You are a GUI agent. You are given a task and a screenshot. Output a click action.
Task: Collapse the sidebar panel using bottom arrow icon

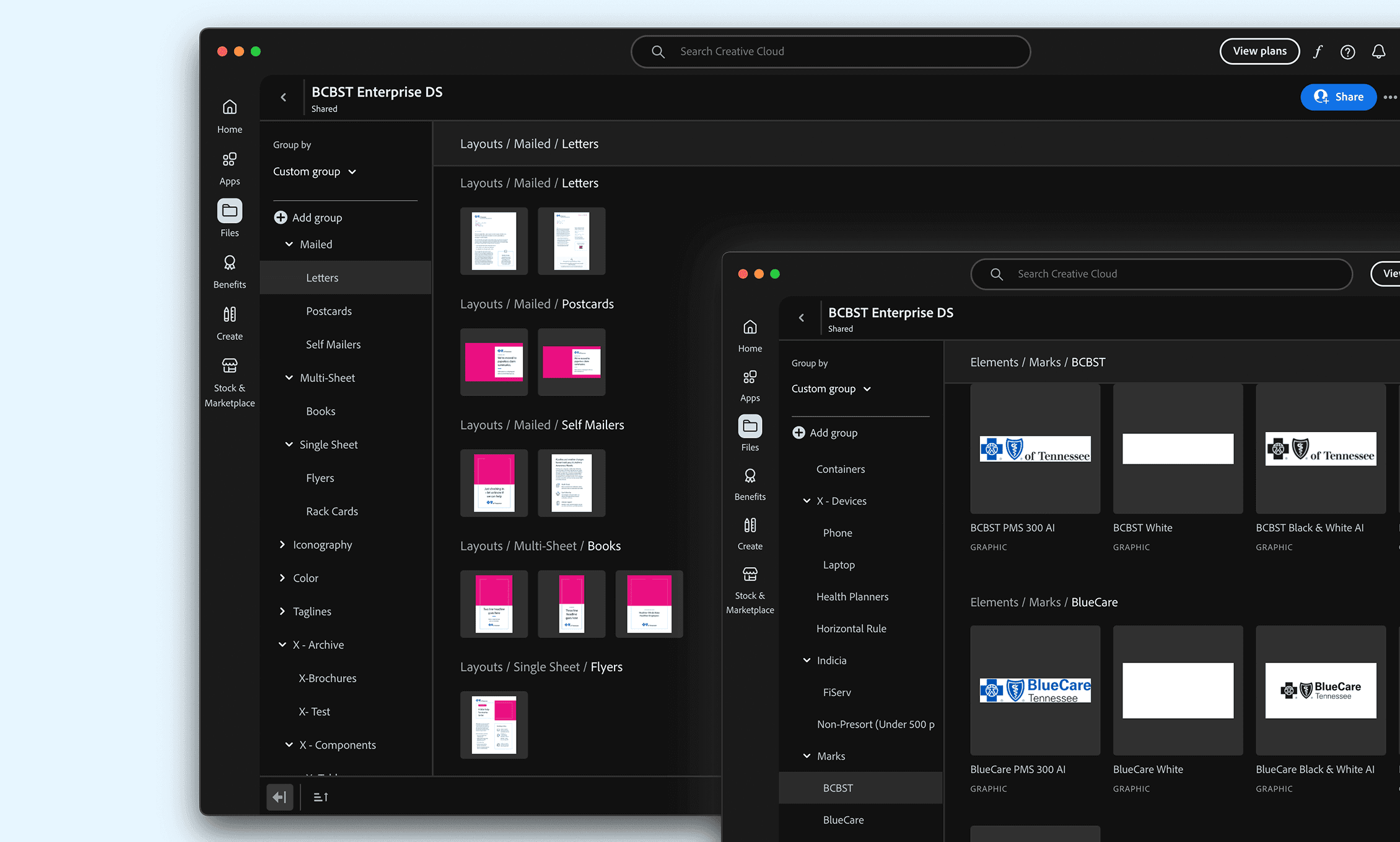(279, 797)
